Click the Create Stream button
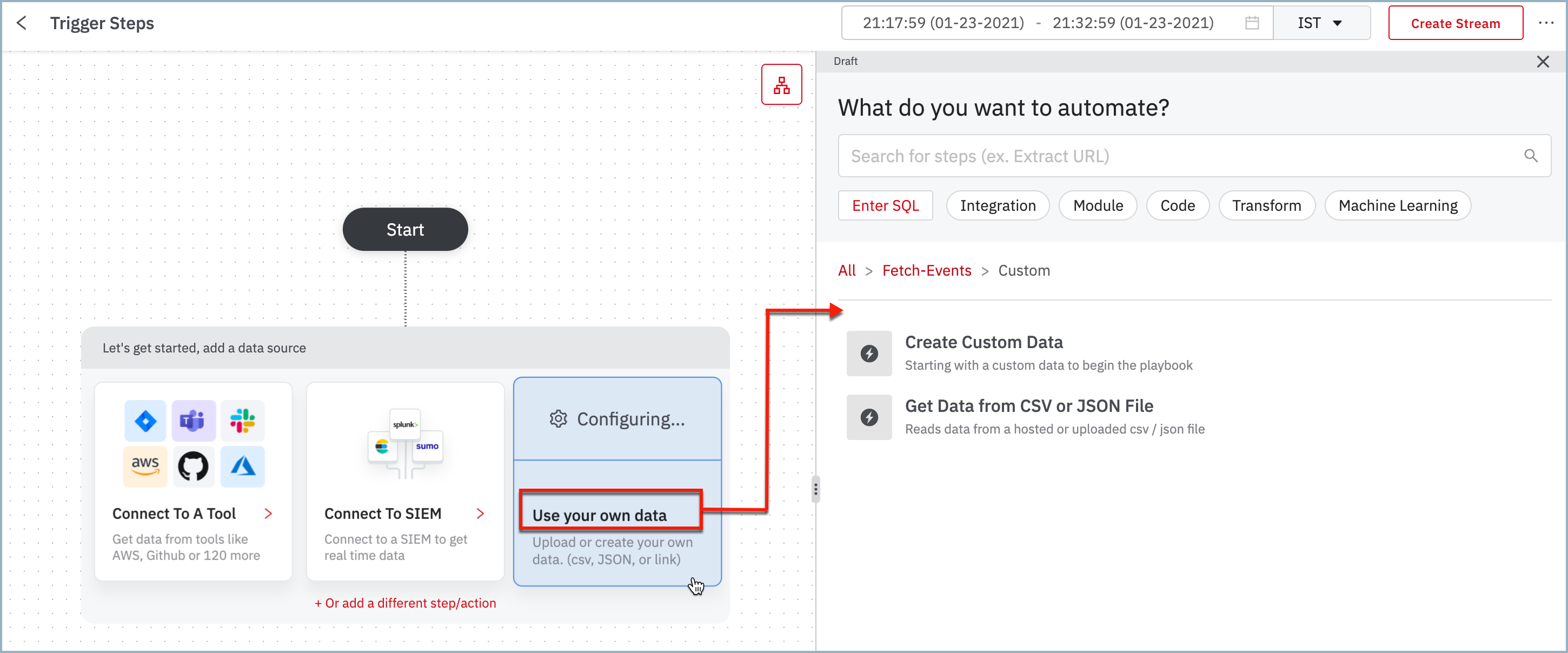Viewport: 1568px width, 653px height. (x=1455, y=23)
